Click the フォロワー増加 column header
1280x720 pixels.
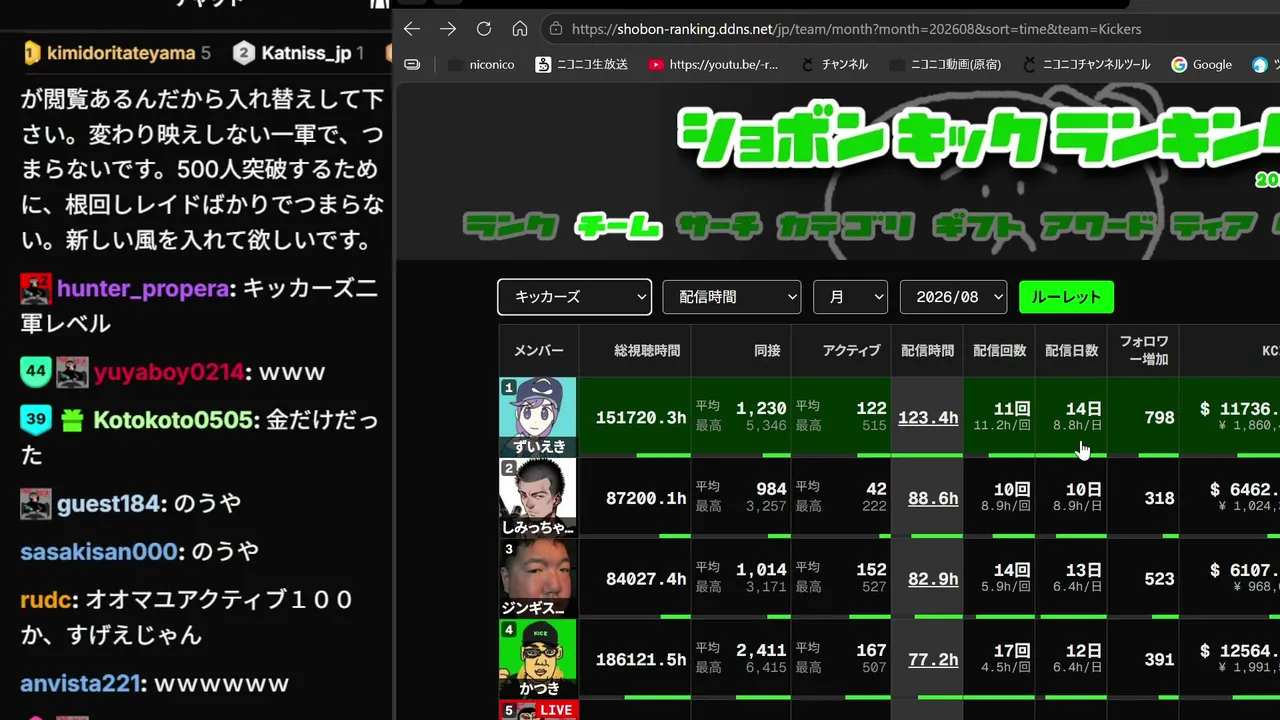[x=1143, y=351]
